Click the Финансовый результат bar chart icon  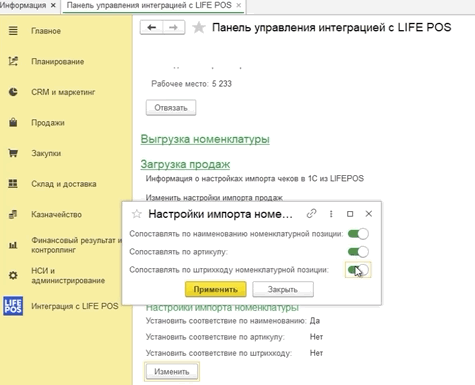click(13, 245)
